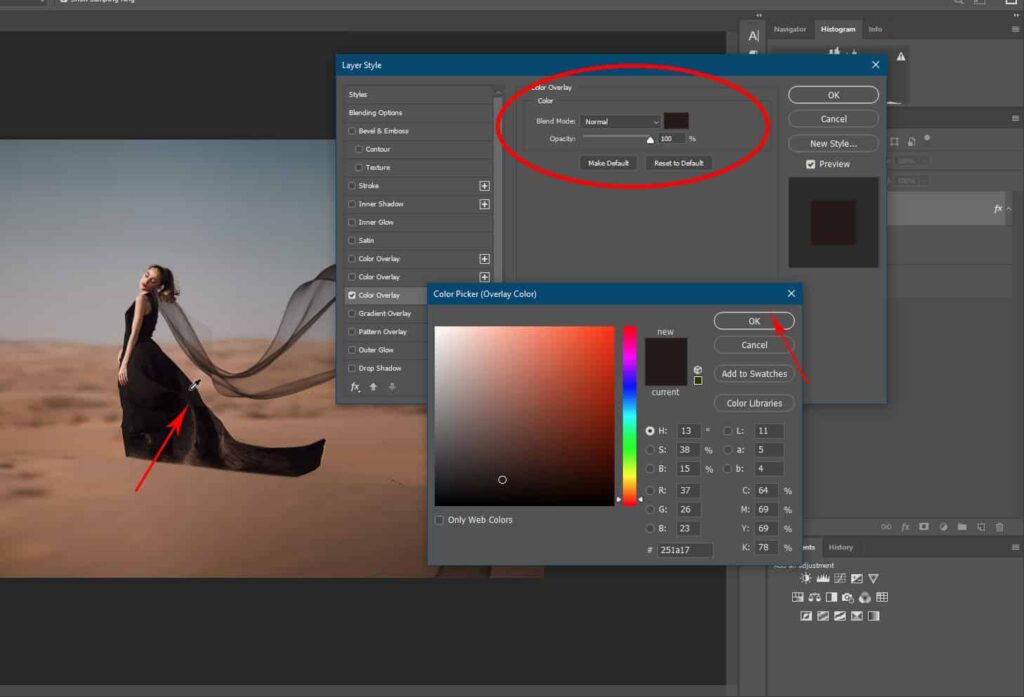
Task: Click New Style... button
Action: (833, 143)
